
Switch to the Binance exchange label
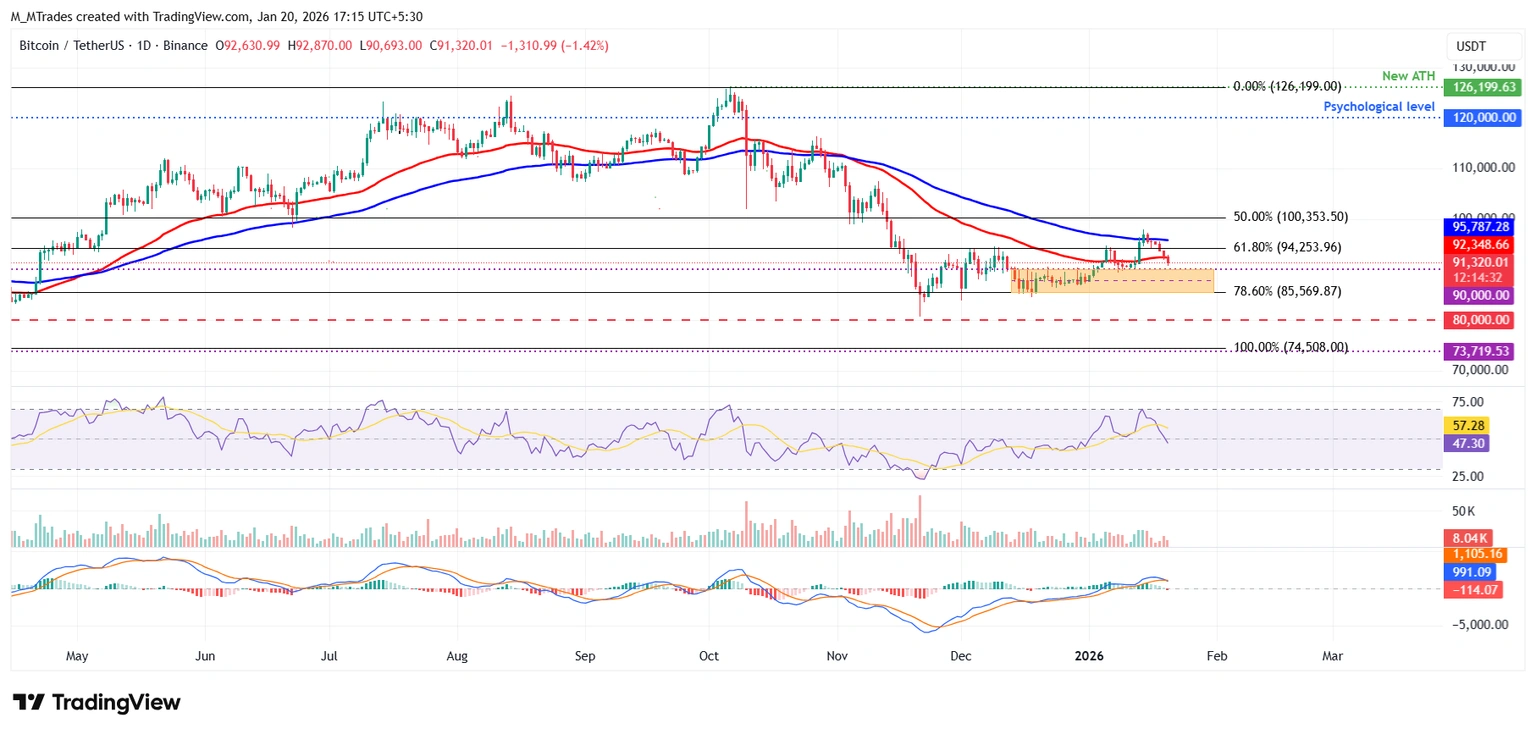pyautogui.click(x=186, y=45)
